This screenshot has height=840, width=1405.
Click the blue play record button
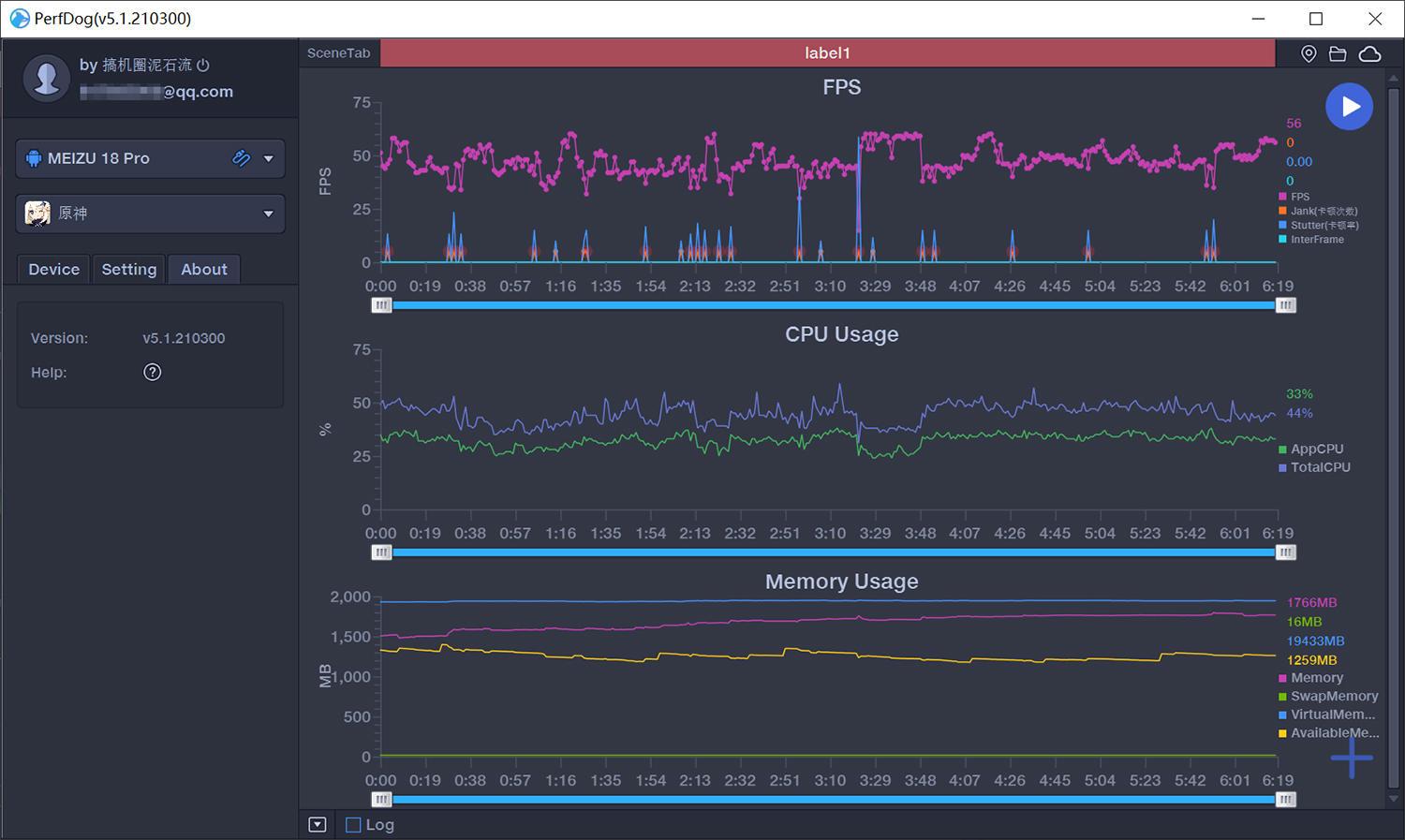point(1349,107)
